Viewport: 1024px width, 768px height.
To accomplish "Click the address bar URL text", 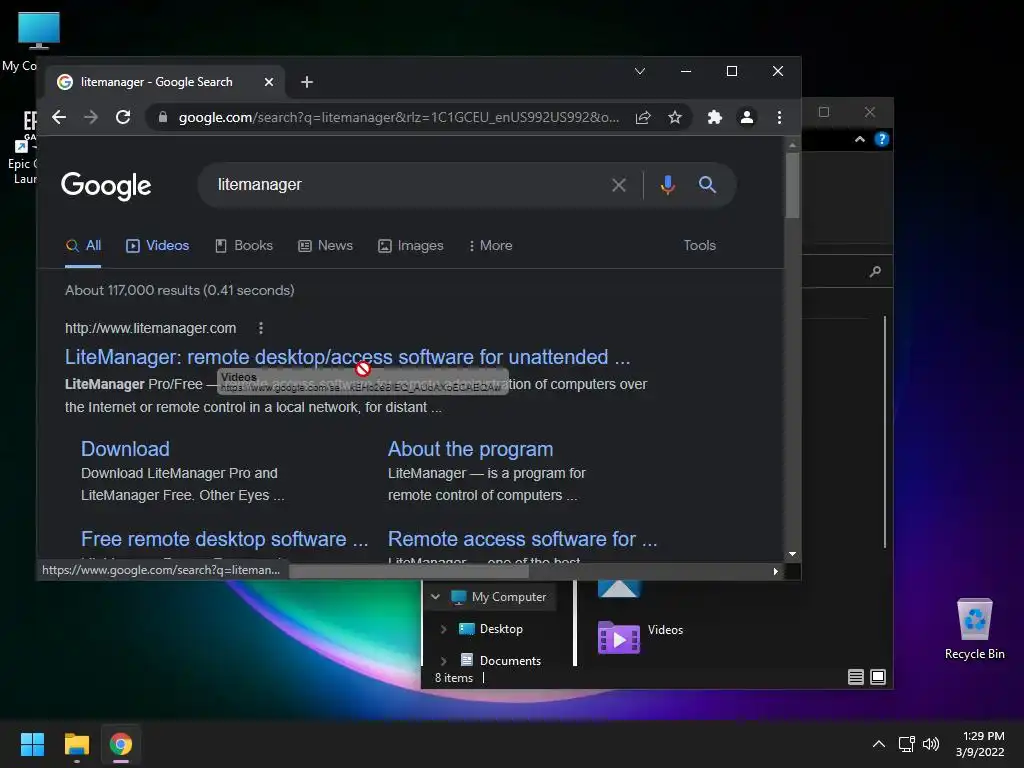I will (399, 118).
